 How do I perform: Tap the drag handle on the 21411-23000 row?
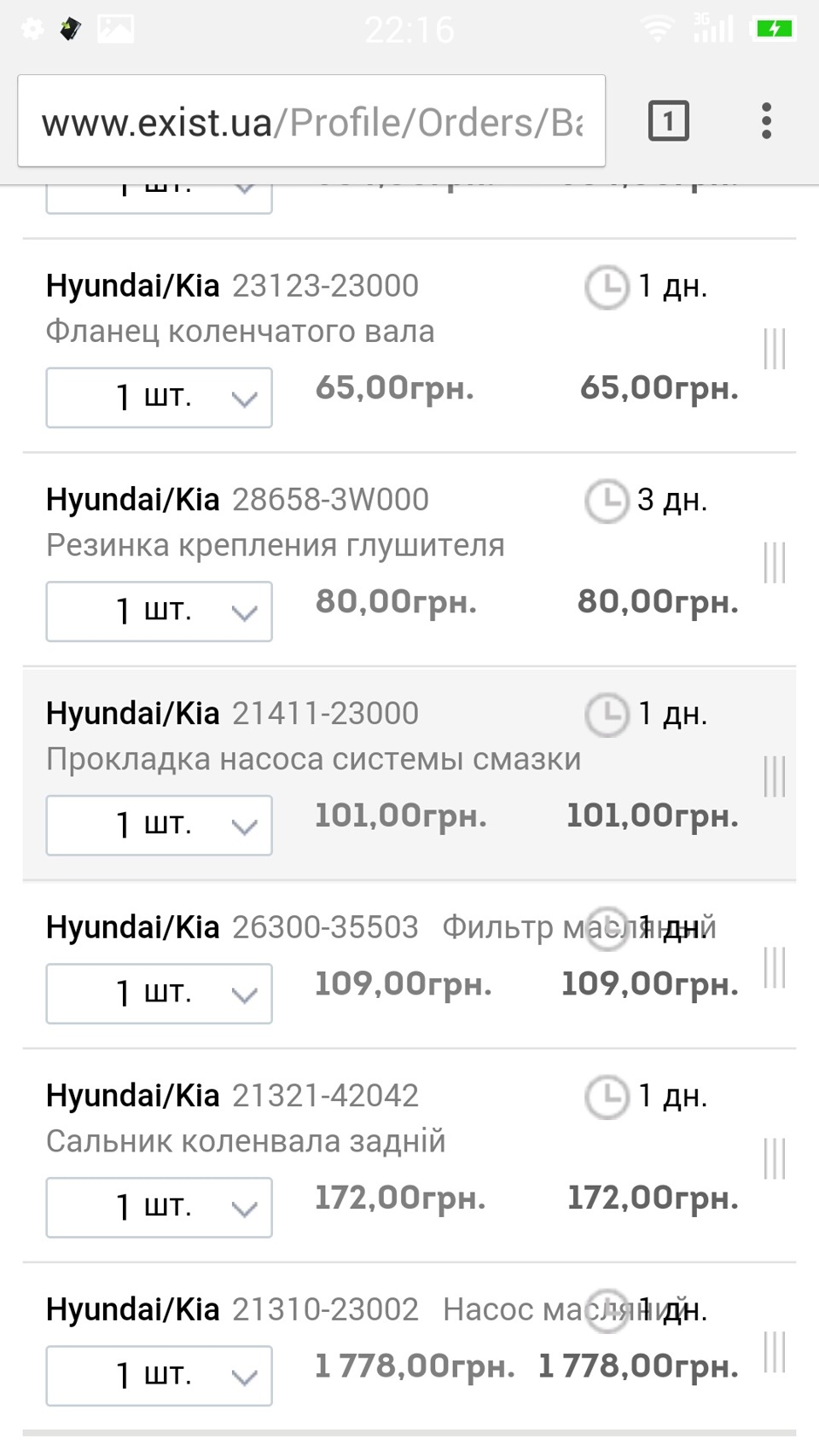click(x=774, y=777)
